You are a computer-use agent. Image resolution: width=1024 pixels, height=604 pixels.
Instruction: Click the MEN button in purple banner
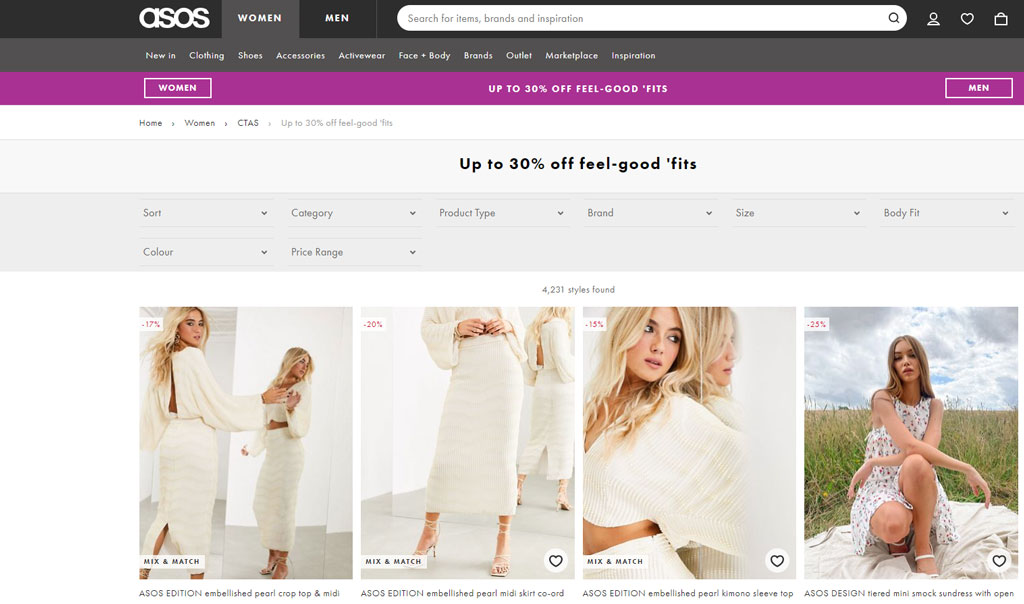tap(978, 88)
